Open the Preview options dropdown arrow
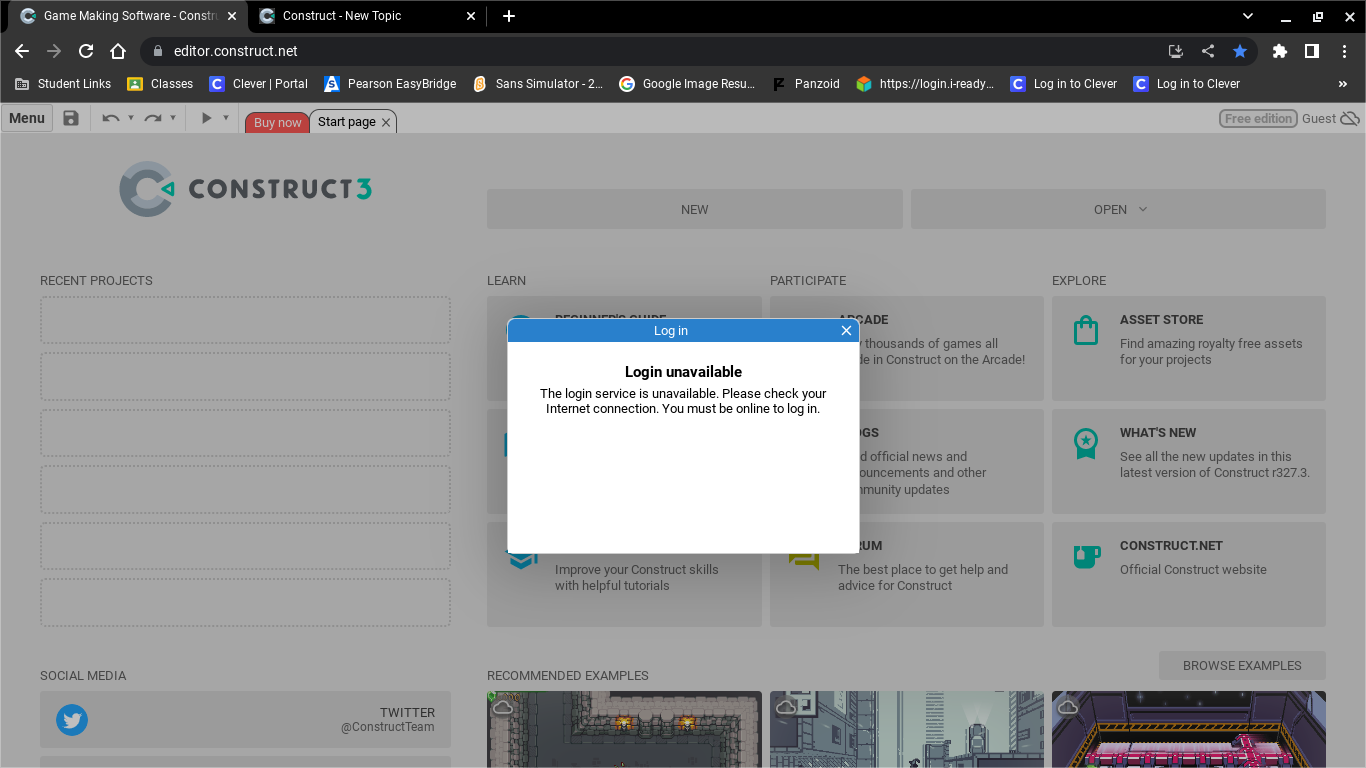 point(226,118)
